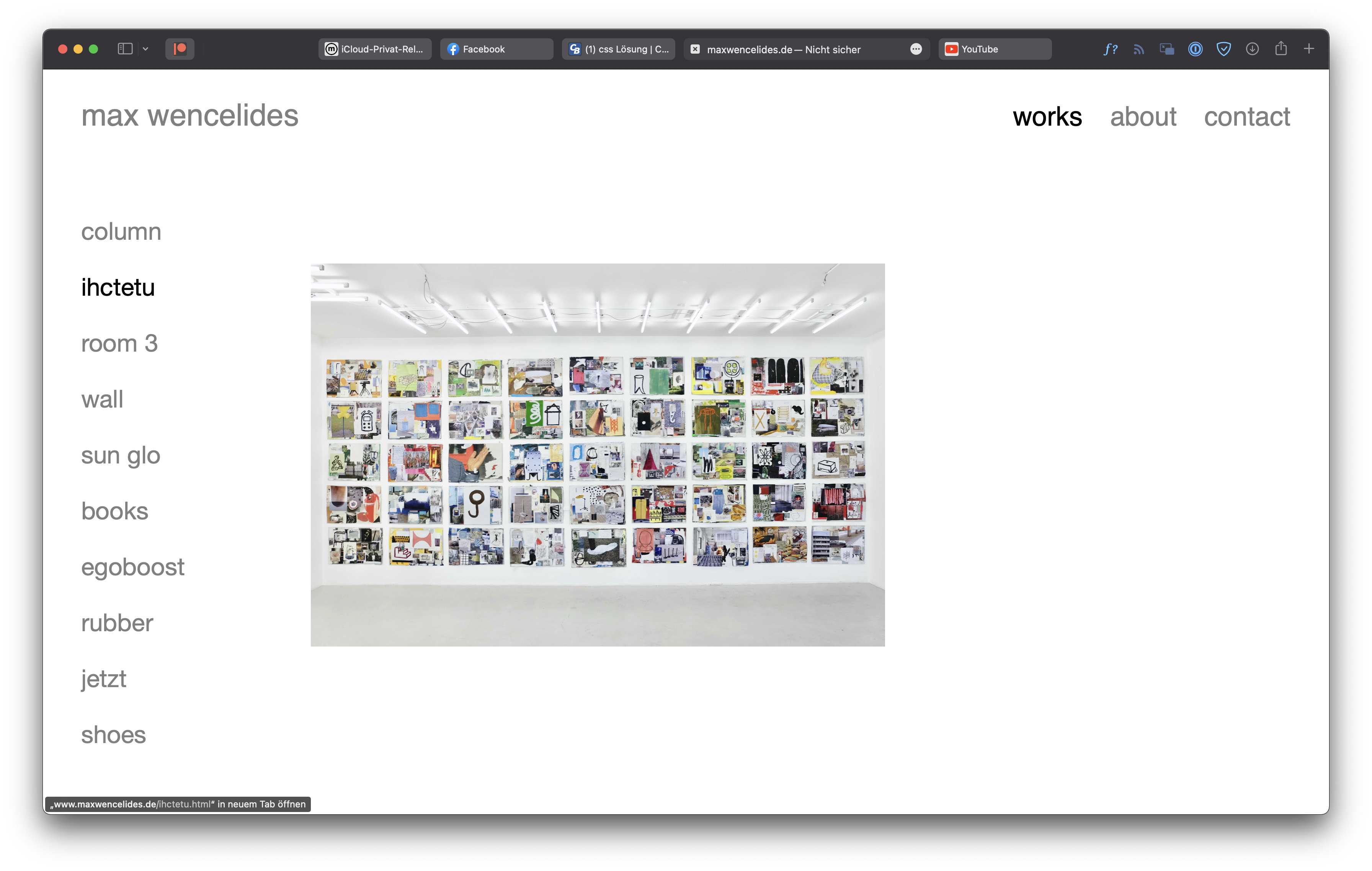Close the maxwencelides.de tab
Screen dimensions: 1372x871
tap(695, 49)
